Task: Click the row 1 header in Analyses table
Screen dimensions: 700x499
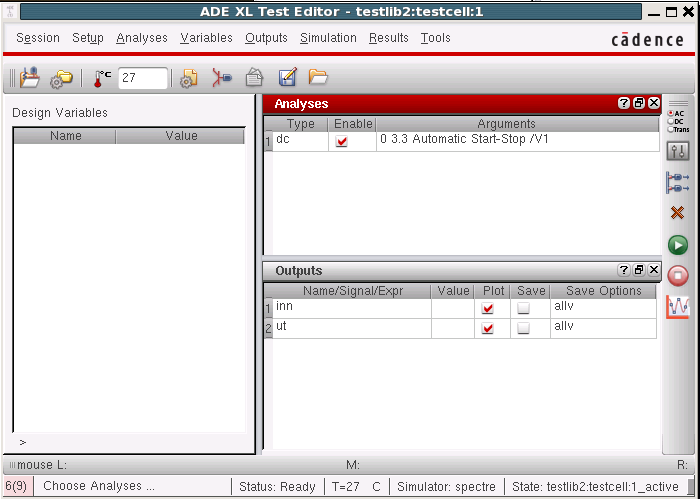Action: (268, 142)
